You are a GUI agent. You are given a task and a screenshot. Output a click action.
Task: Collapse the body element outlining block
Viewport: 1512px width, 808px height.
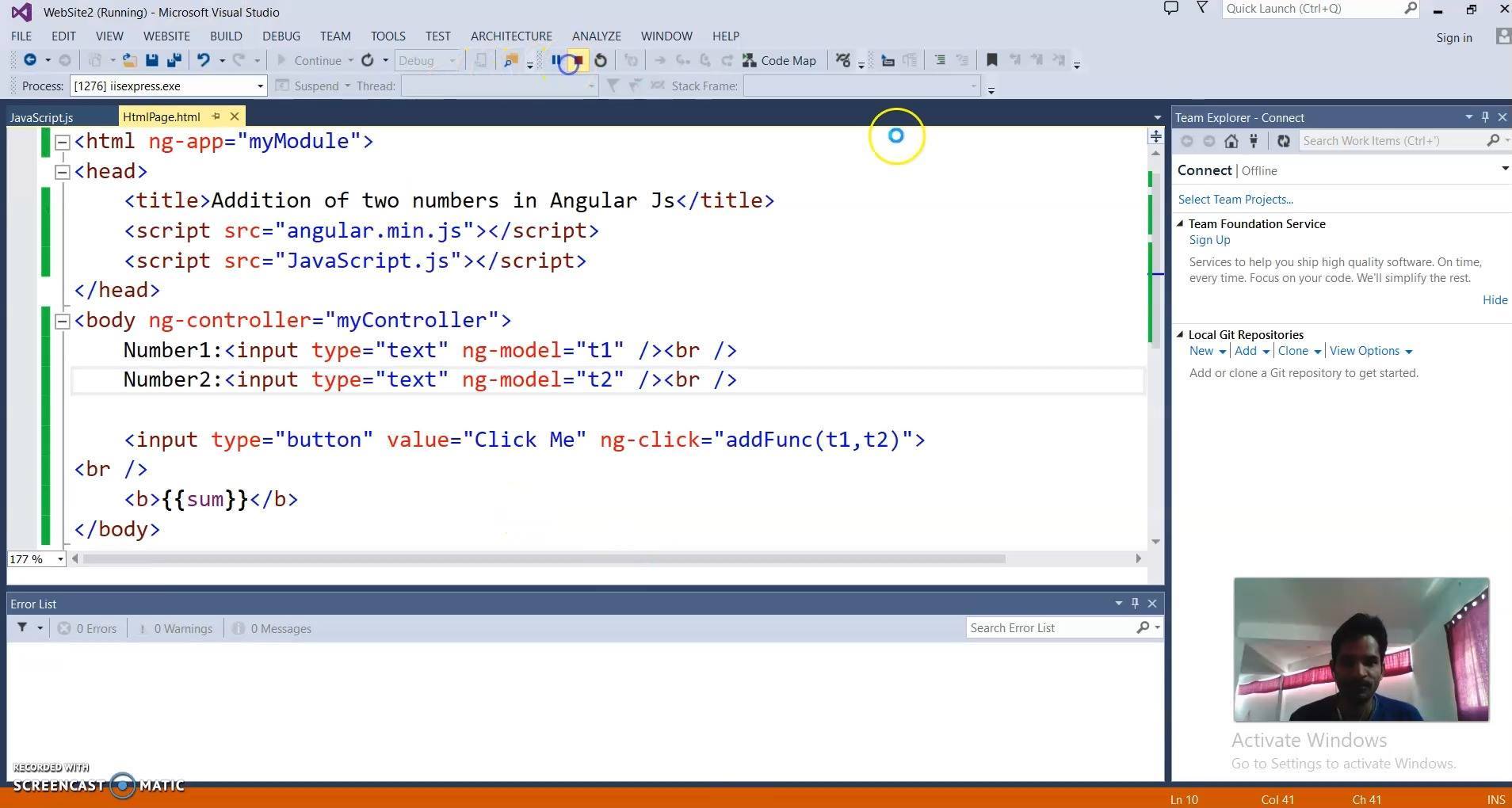(x=62, y=321)
